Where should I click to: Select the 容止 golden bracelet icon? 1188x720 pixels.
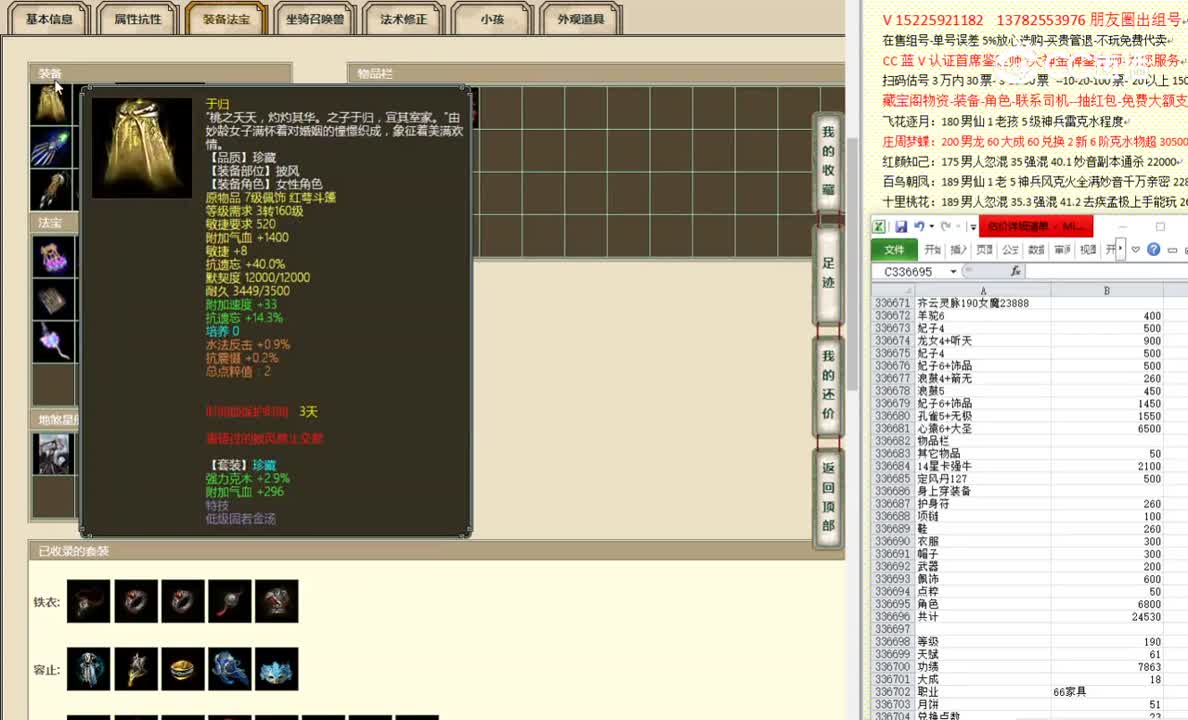(x=183, y=668)
